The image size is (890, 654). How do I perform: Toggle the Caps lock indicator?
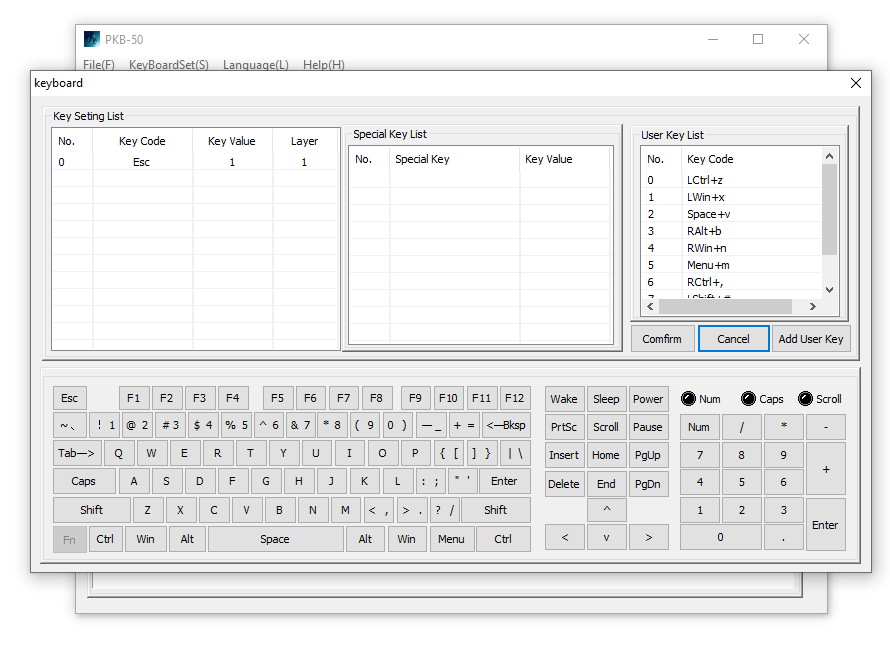(748, 399)
